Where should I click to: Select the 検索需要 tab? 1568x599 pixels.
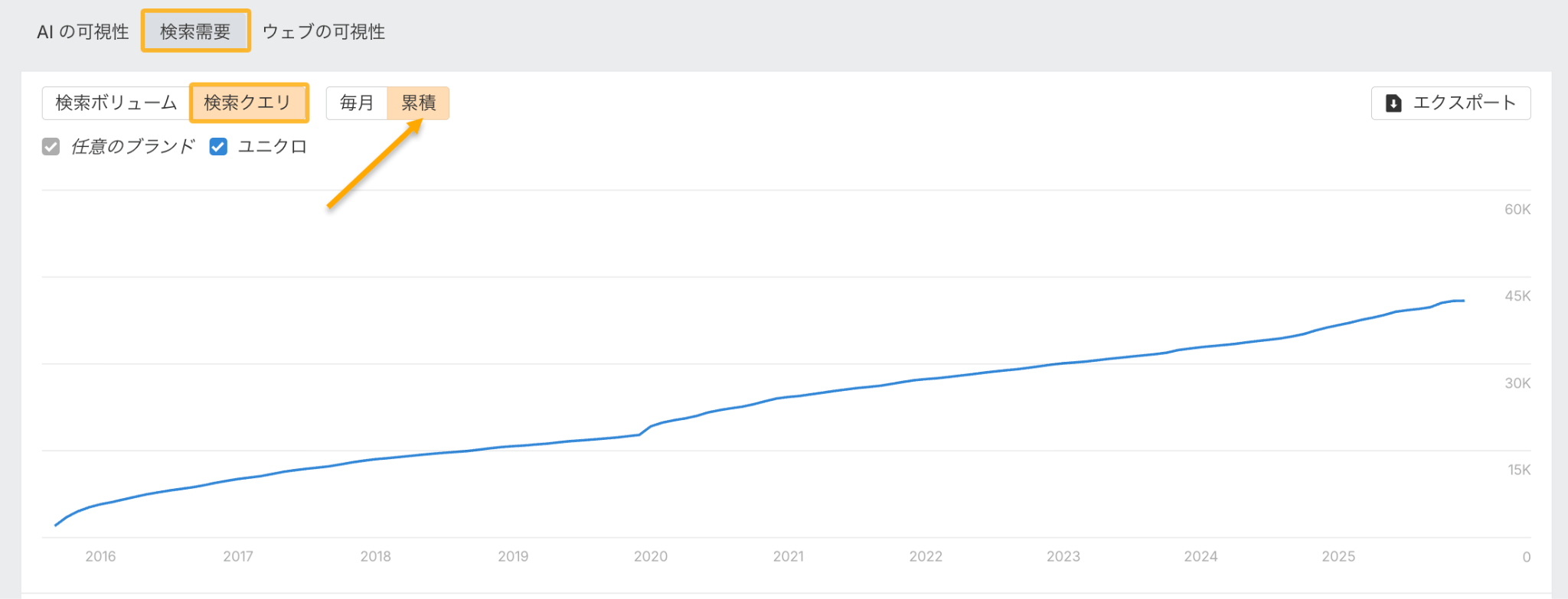pos(195,31)
